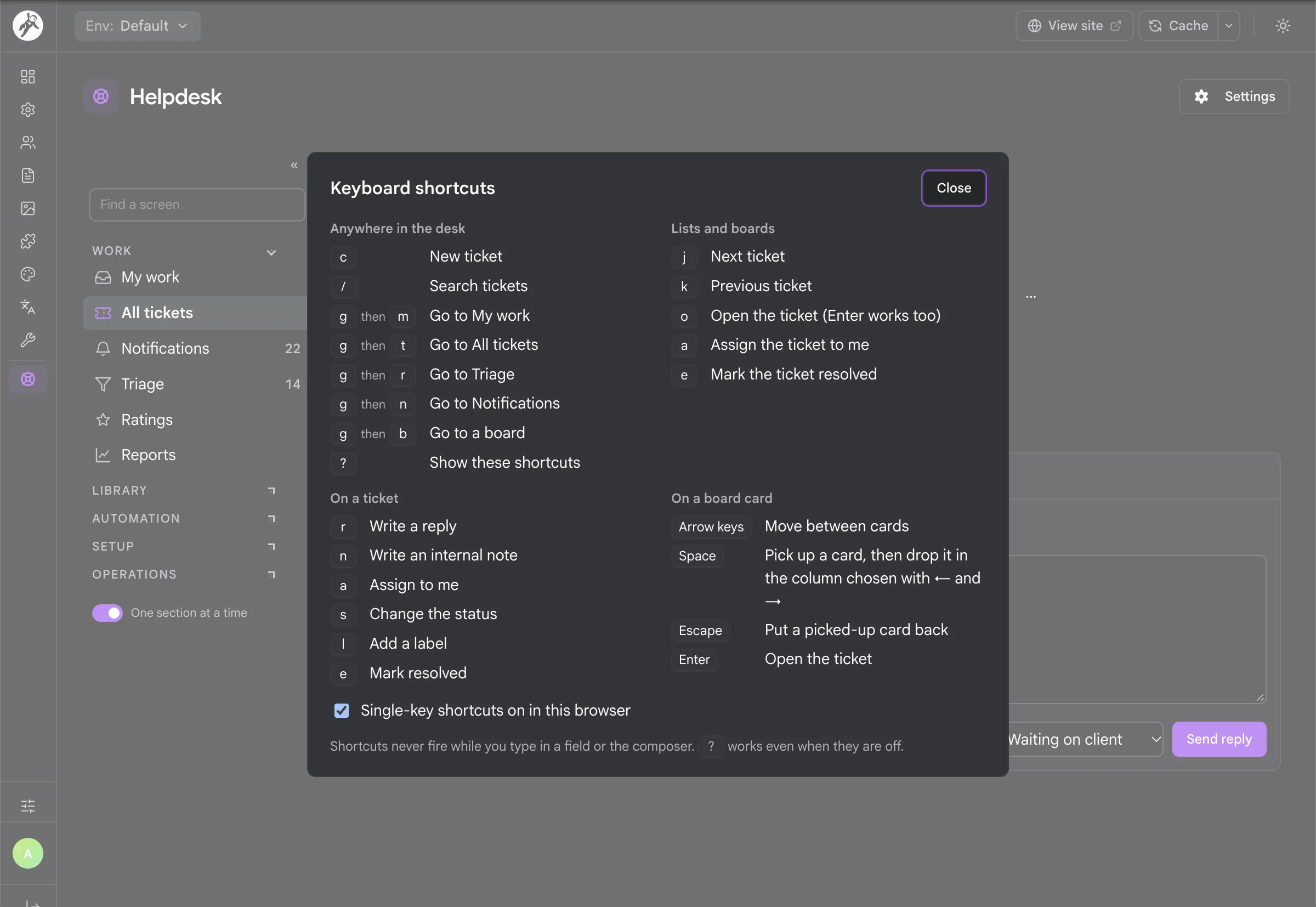Click the app logo in the top-left corner
The width and height of the screenshot is (1316, 907).
point(28,26)
